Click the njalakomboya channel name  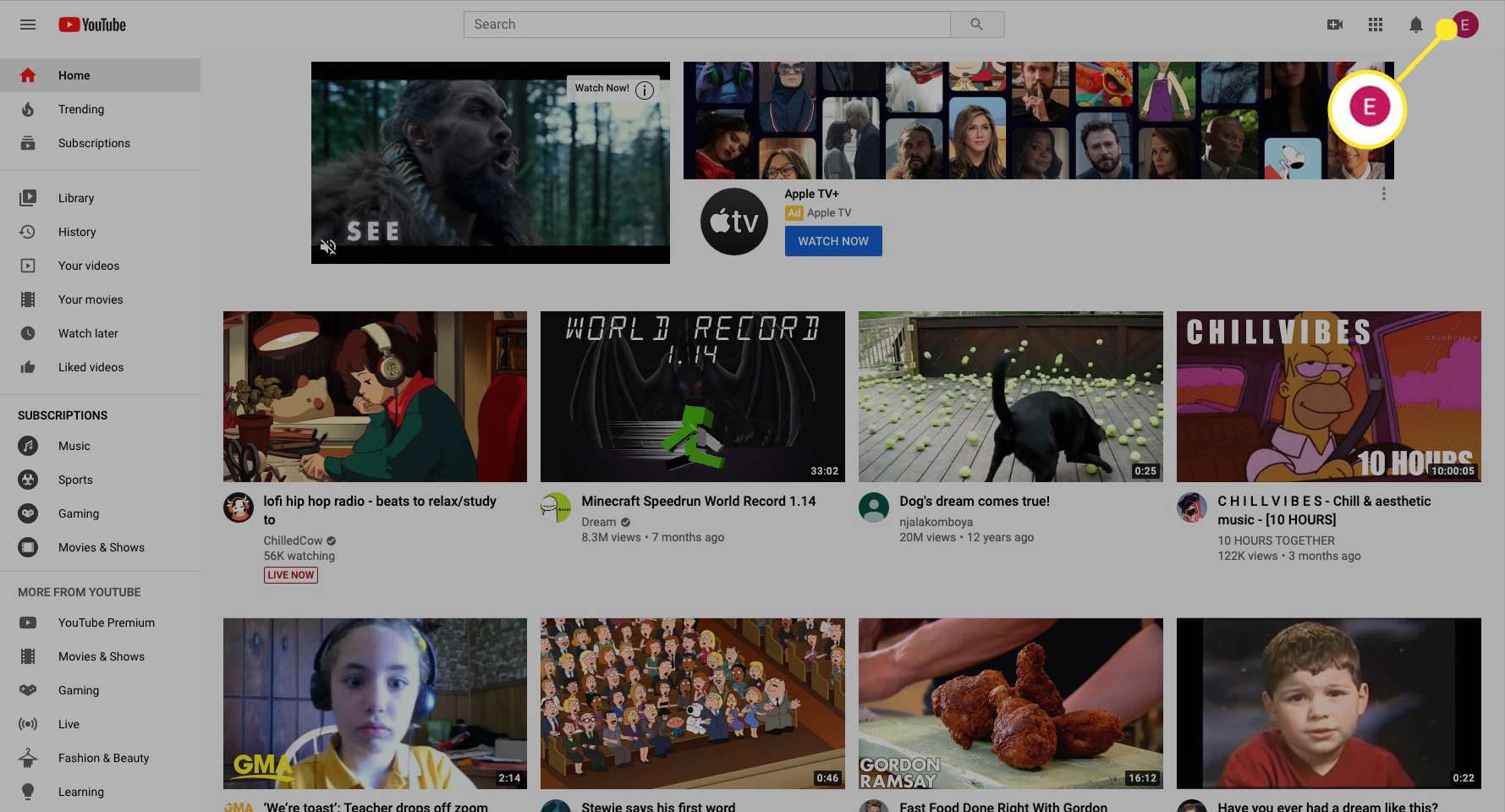936,522
